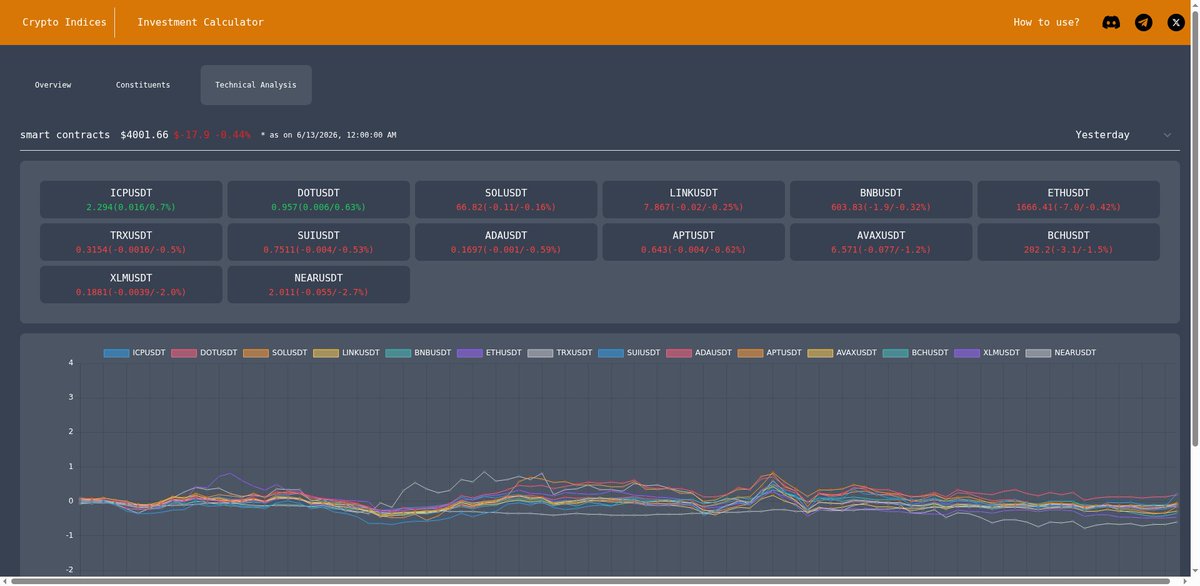This screenshot has width=1200, height=586.
Task: Click the ADAUSDT price card
Action: click(506, 242)
